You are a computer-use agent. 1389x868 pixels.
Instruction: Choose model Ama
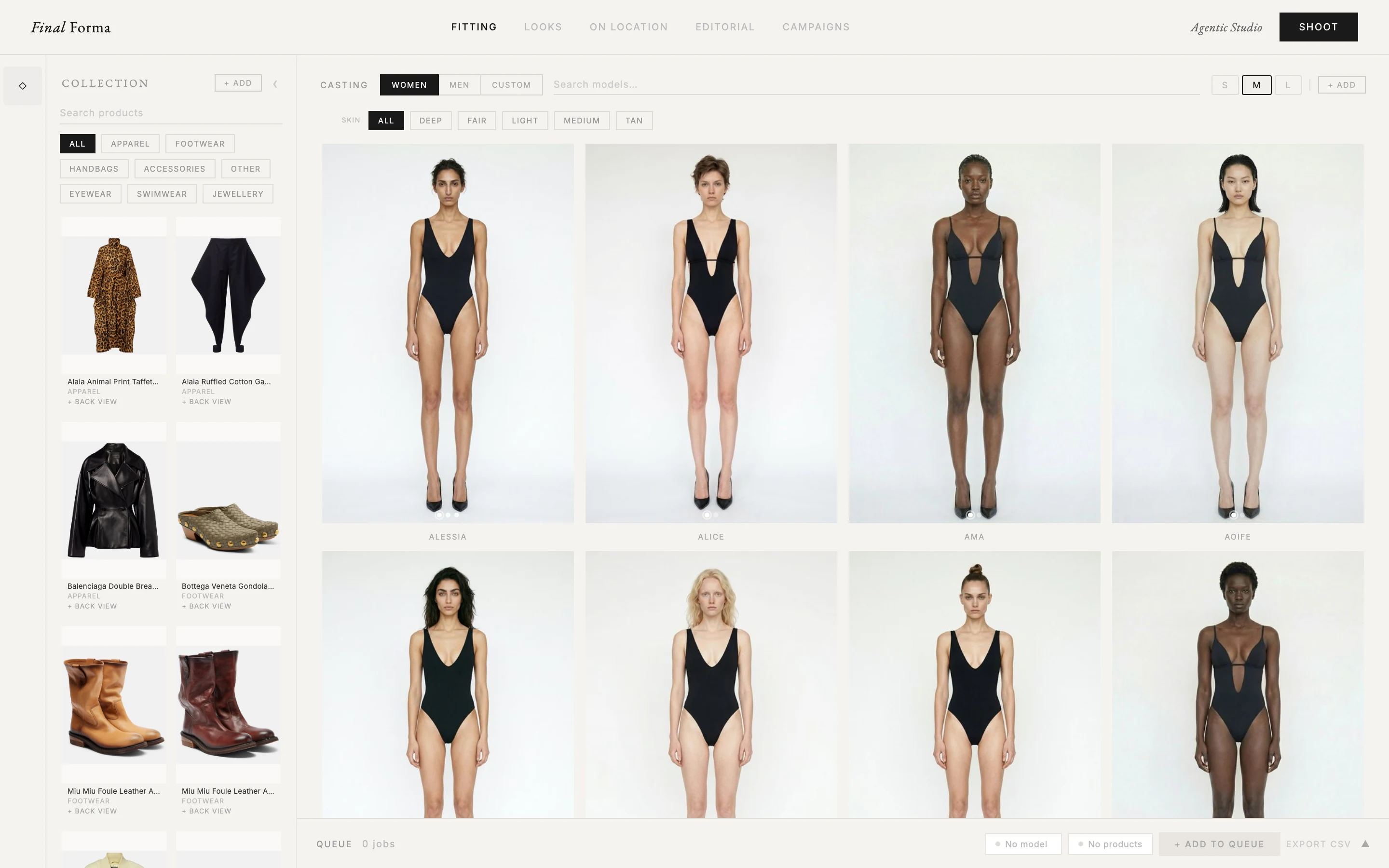[974, 333]
